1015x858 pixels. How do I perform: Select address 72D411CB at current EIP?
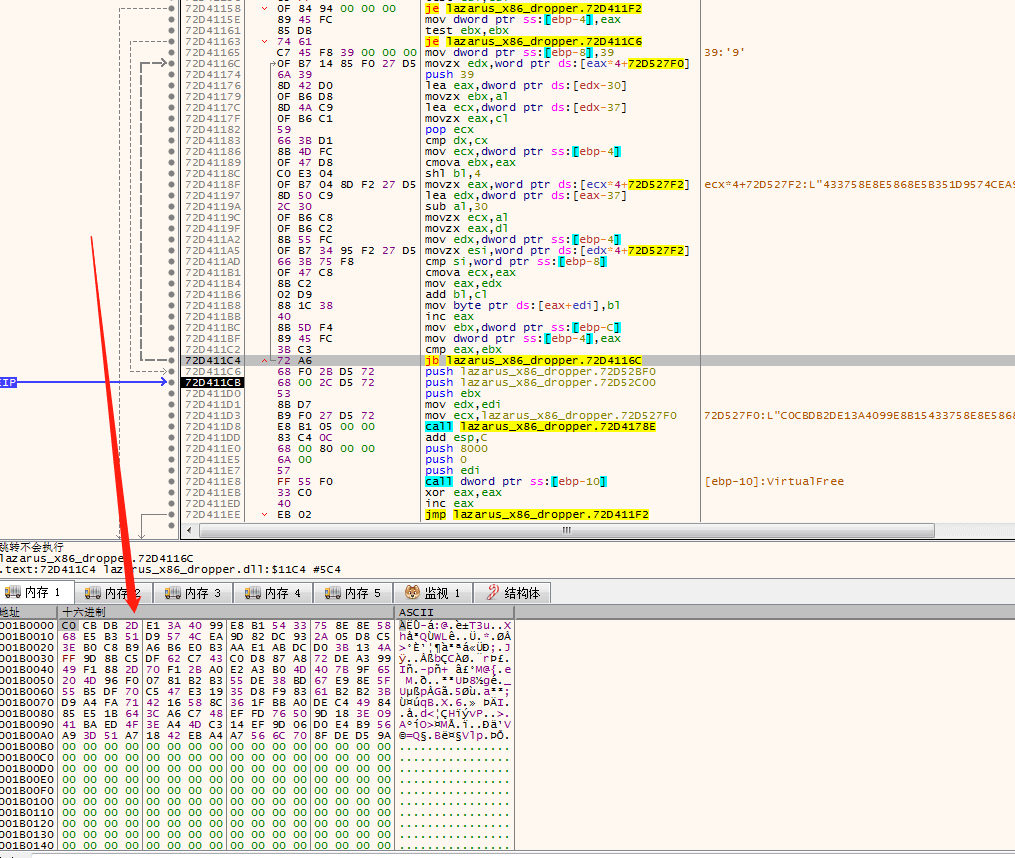coord(213,383)
